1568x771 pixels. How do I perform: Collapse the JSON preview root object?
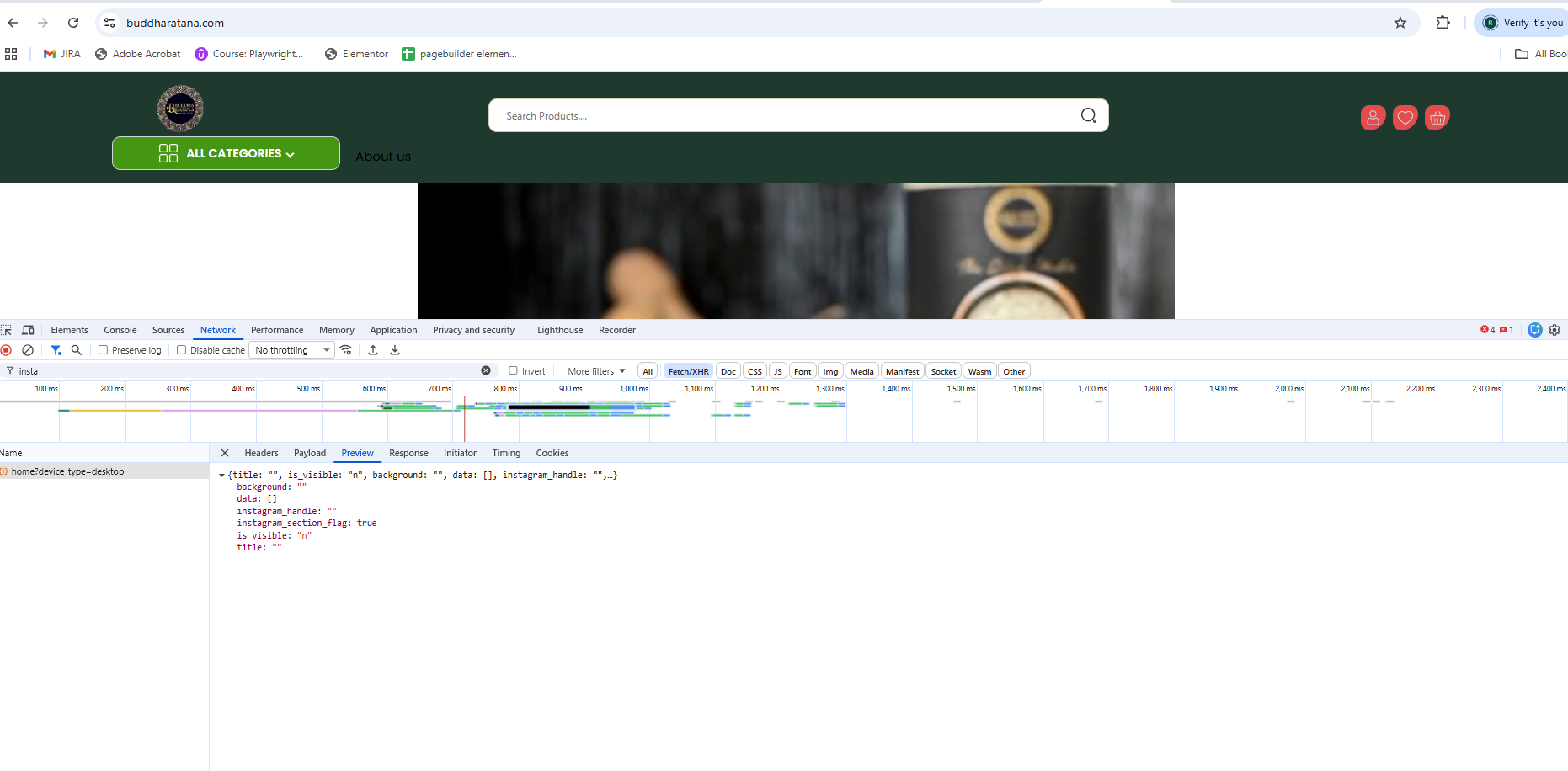click(x=221, y=476)
